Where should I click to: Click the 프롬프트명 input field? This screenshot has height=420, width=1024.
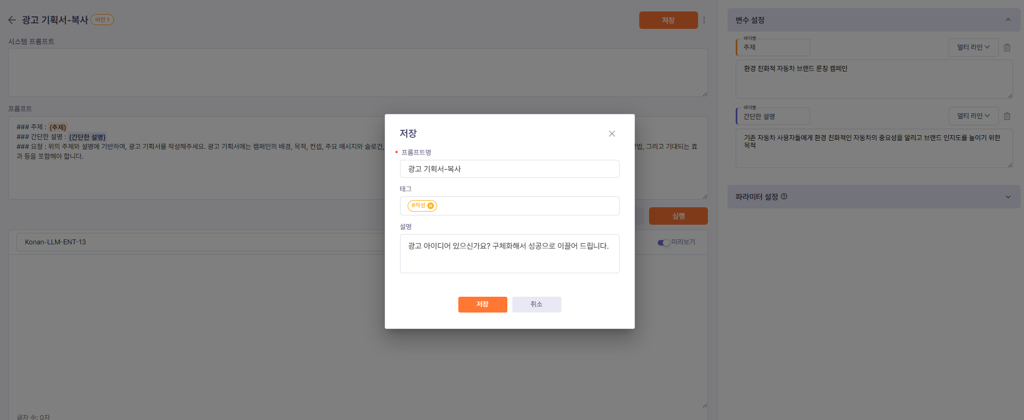(x=509, y=169)
